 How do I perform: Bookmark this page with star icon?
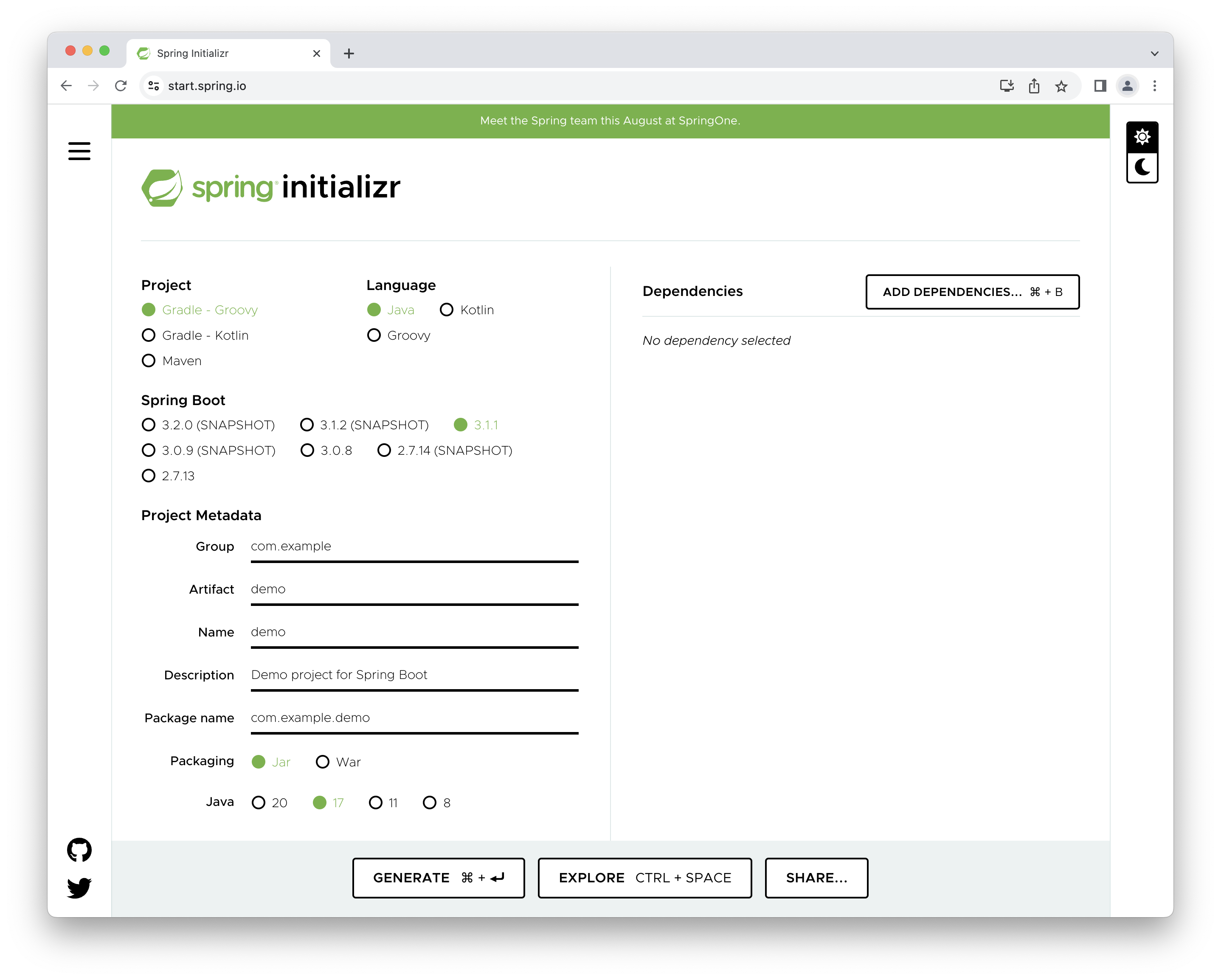1061,86
